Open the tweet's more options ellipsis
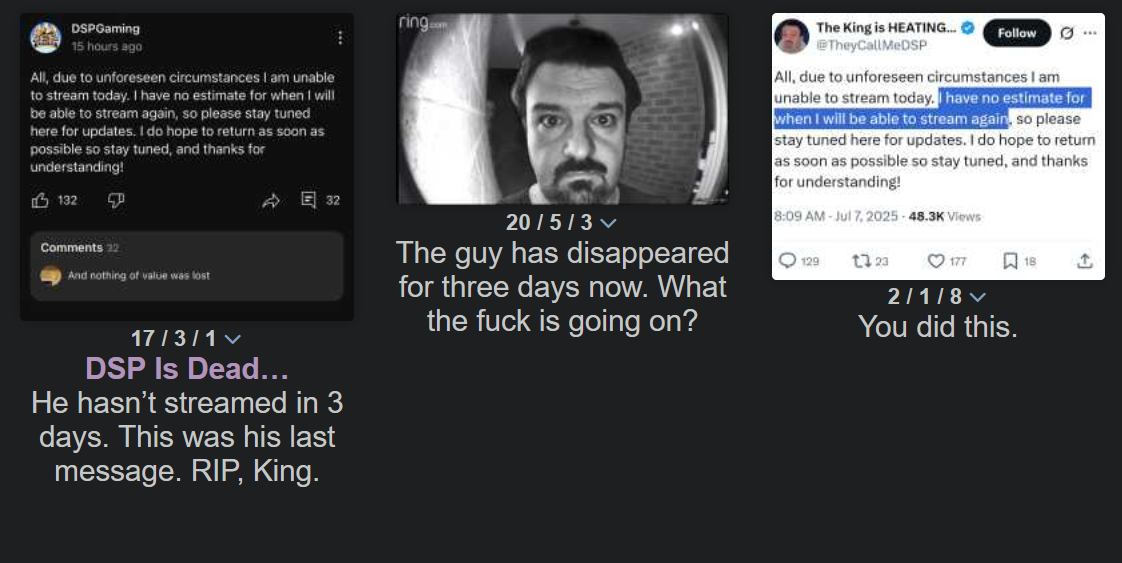 1091,33
